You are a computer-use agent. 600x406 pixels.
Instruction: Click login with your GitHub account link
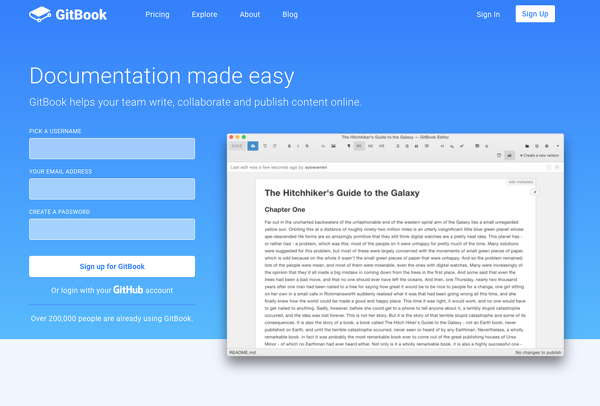pyautogui.click(x=112, y=290)
